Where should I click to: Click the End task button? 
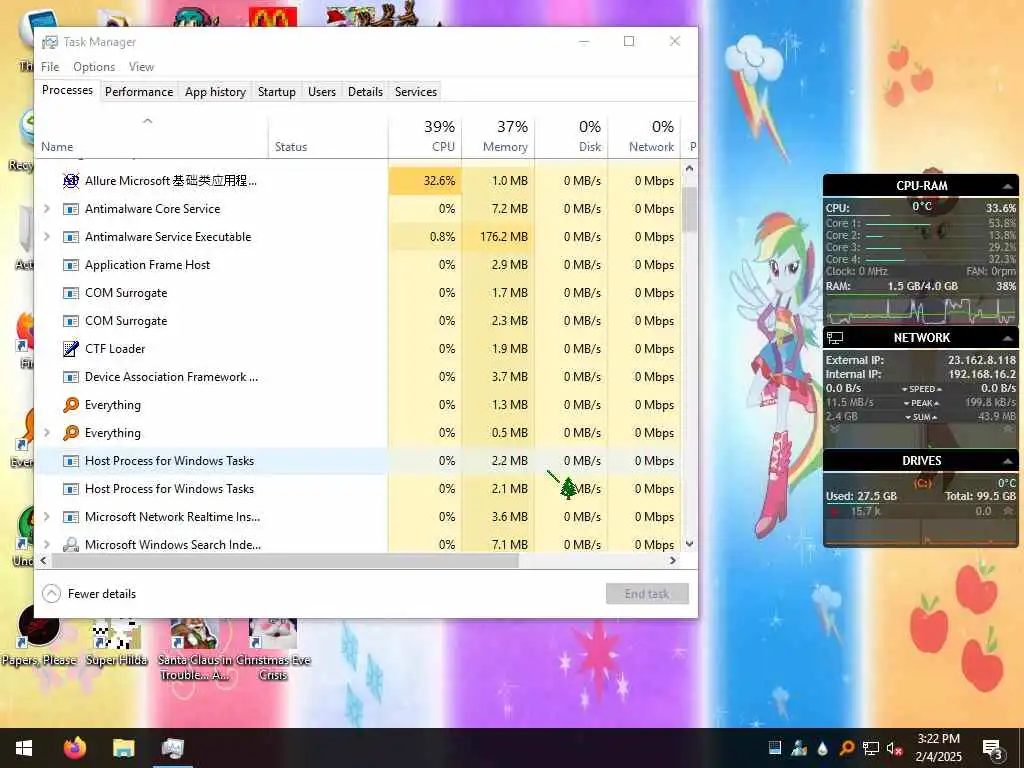tap(647, 594)
